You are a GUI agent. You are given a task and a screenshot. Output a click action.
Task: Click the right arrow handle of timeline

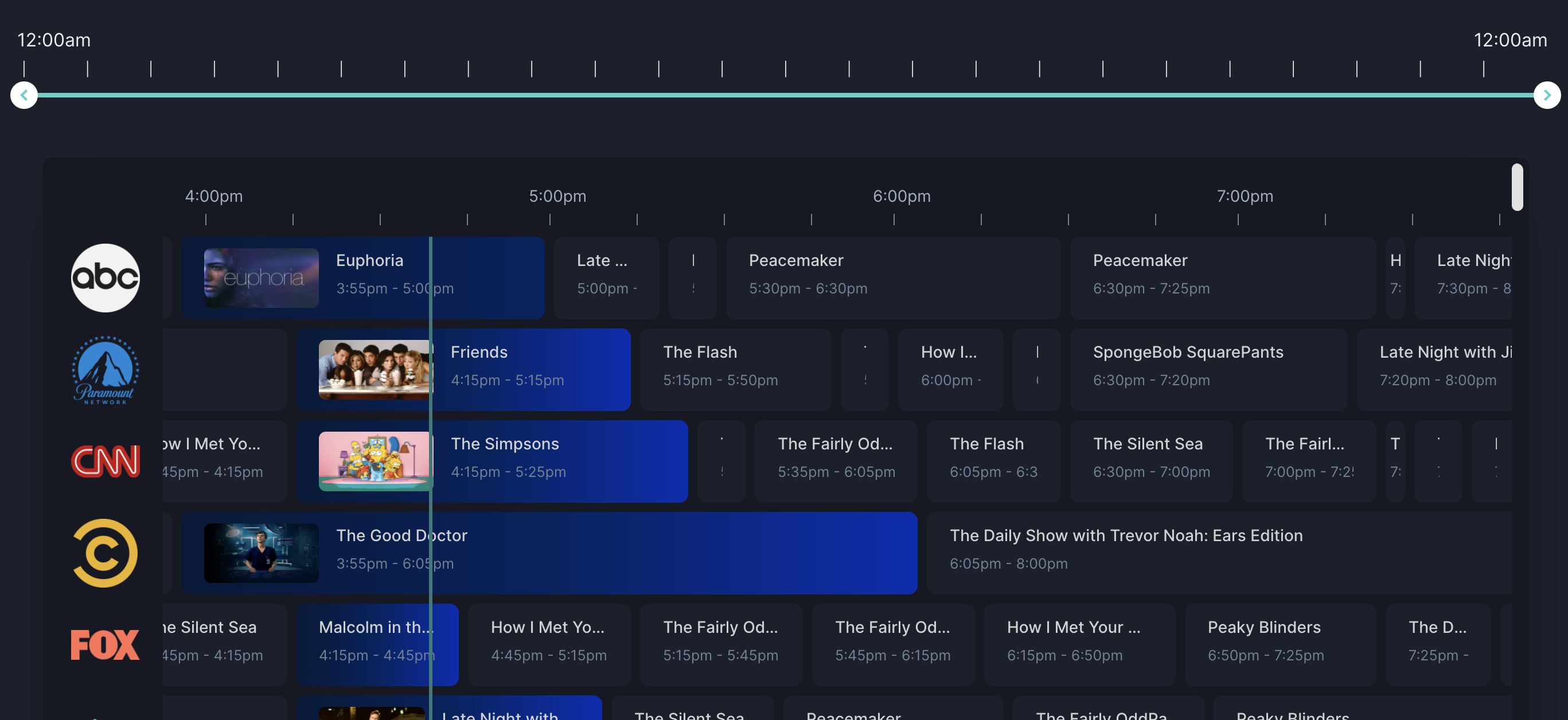click(1547, 96)
